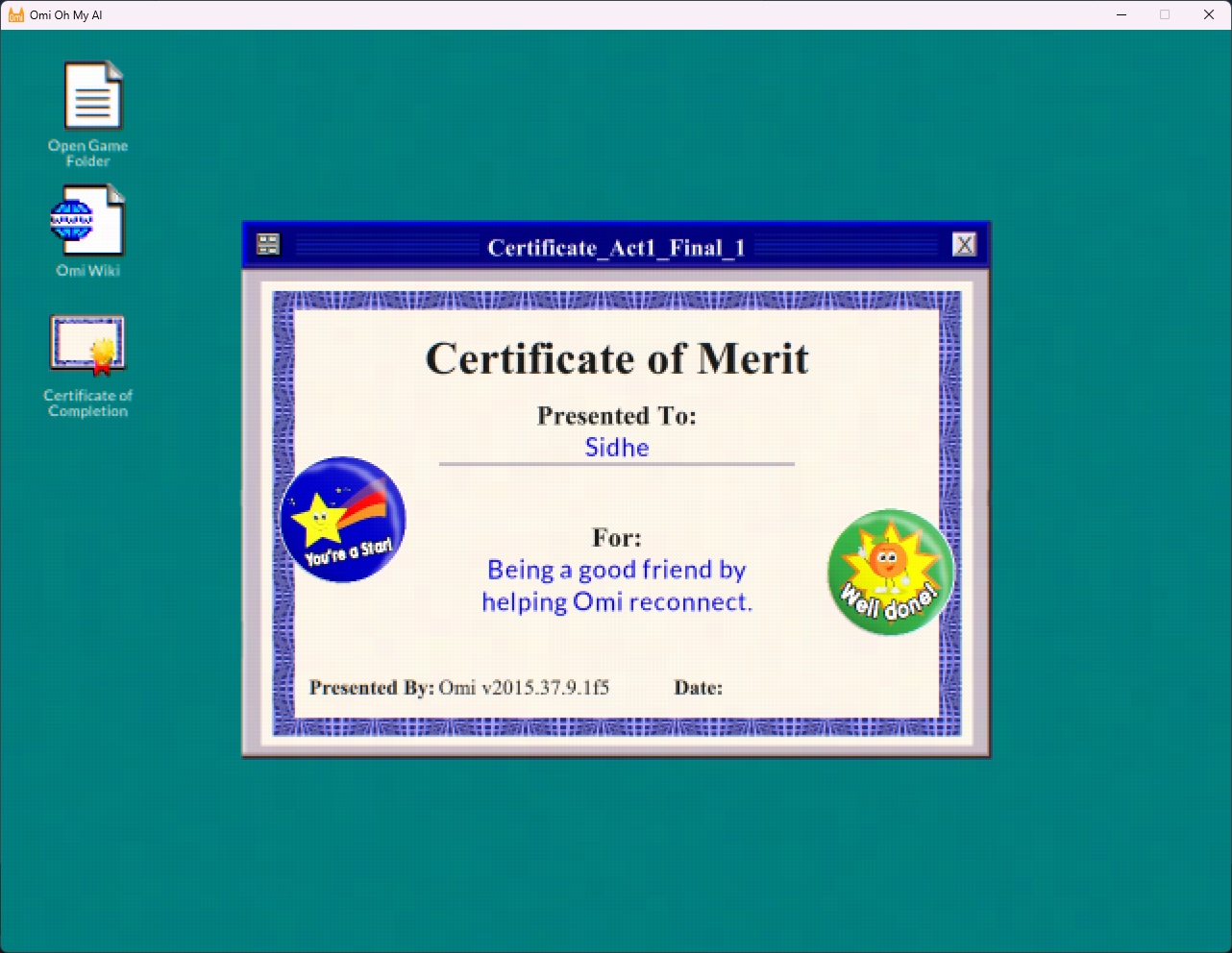Image resolution: width=1232 pixels, height=953 pixels.
Task: Maximize the Omi Oh My AI window
Action: pyautogui.click(x=1165, y=14)
